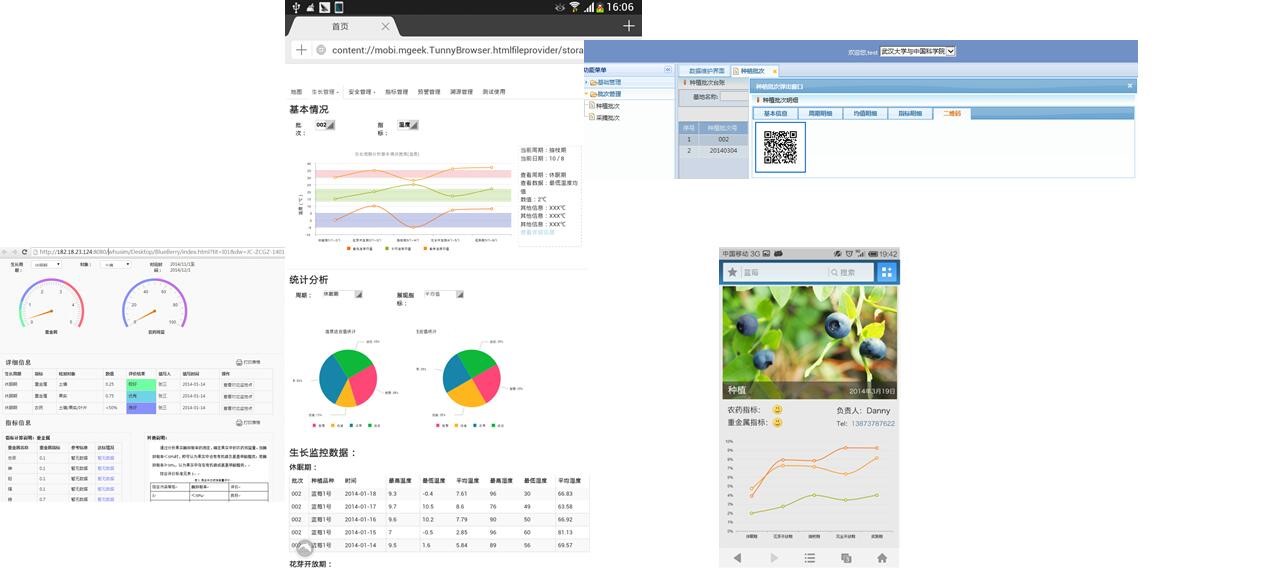Click the QR code image
1274x574 pixels.
pyautogui.click(x=780, y=148)
